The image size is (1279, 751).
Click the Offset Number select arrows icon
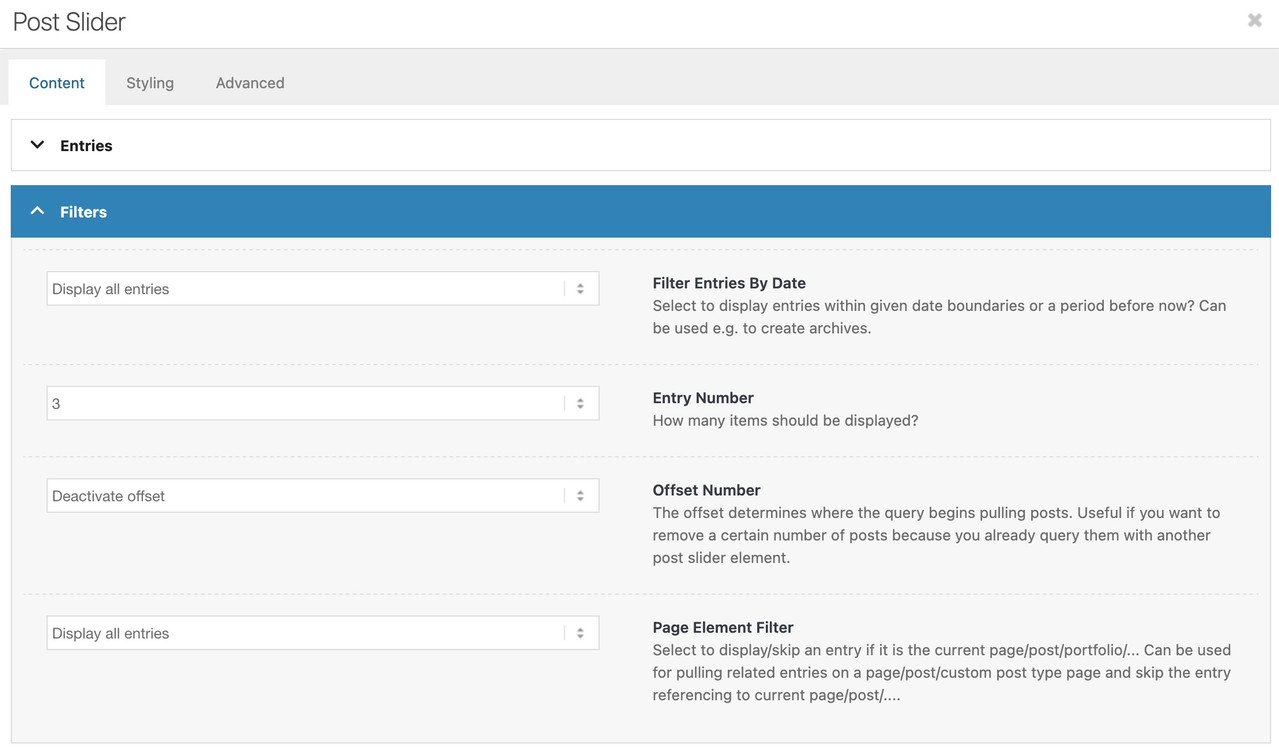click(580, 496)
